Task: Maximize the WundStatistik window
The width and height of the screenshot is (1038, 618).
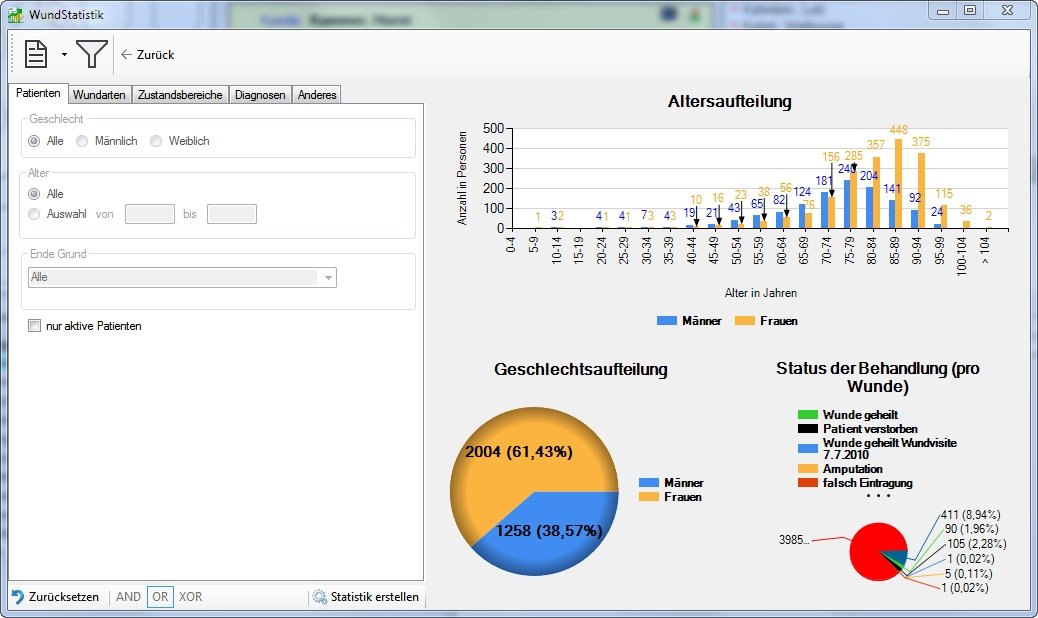Action: (970, 10)
